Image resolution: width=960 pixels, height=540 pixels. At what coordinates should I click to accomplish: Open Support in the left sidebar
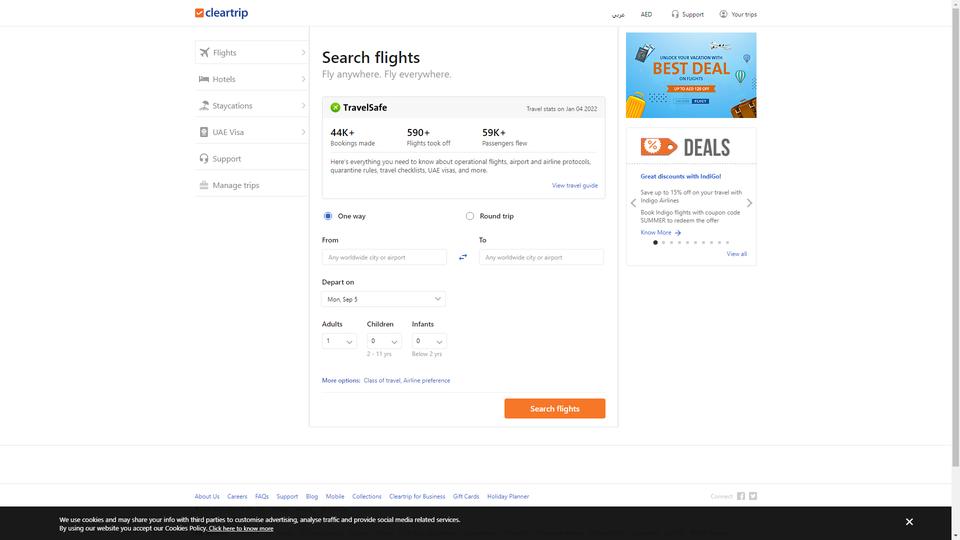[x=251, y=159]
